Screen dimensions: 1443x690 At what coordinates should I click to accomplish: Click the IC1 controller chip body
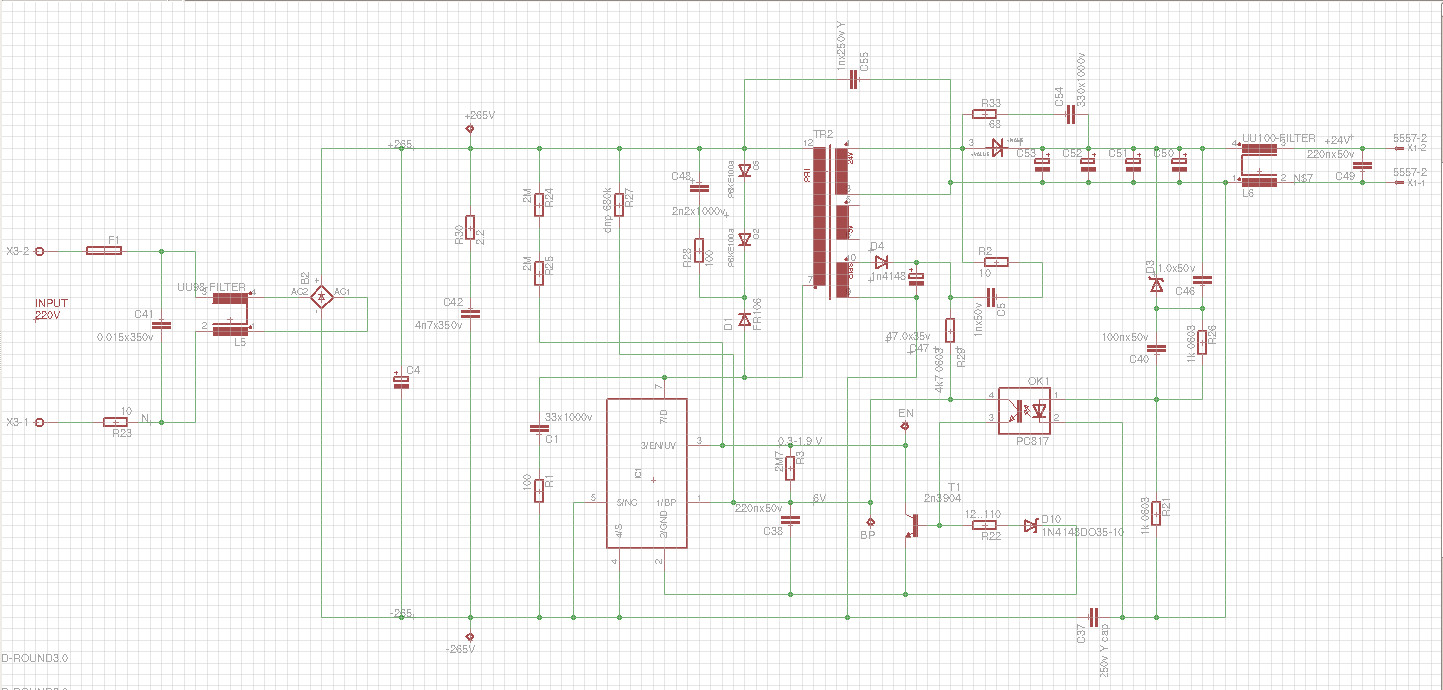(647, 473)
